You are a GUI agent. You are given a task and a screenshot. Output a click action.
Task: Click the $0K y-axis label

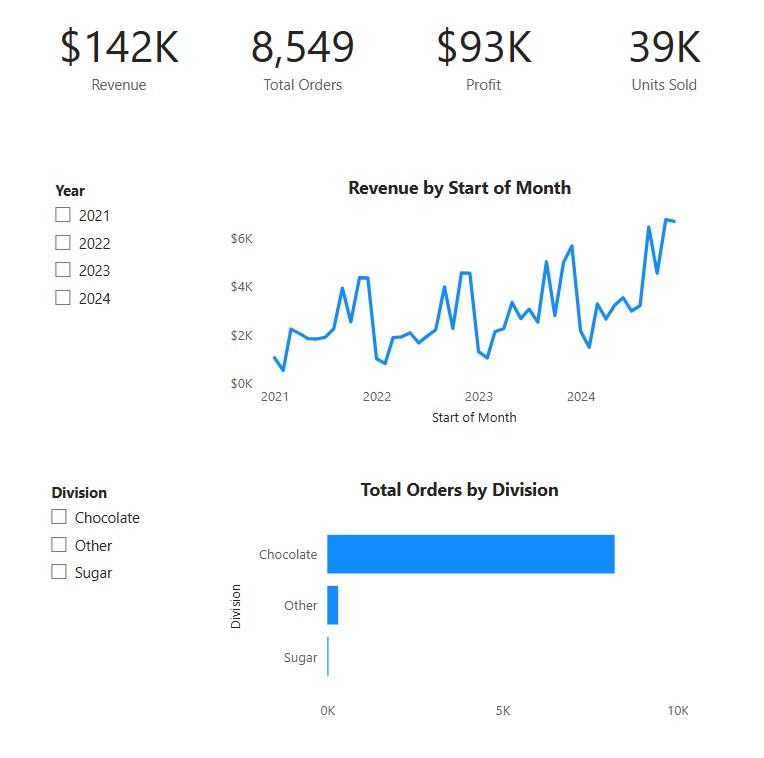242,384
